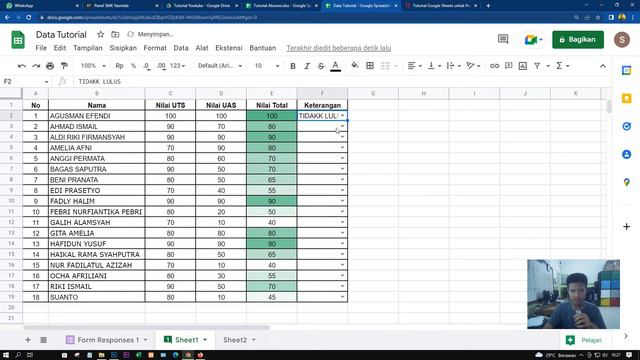Open the comment history icon
The image size is (640, 360).
pyautogui.click(x=503, y=39)
